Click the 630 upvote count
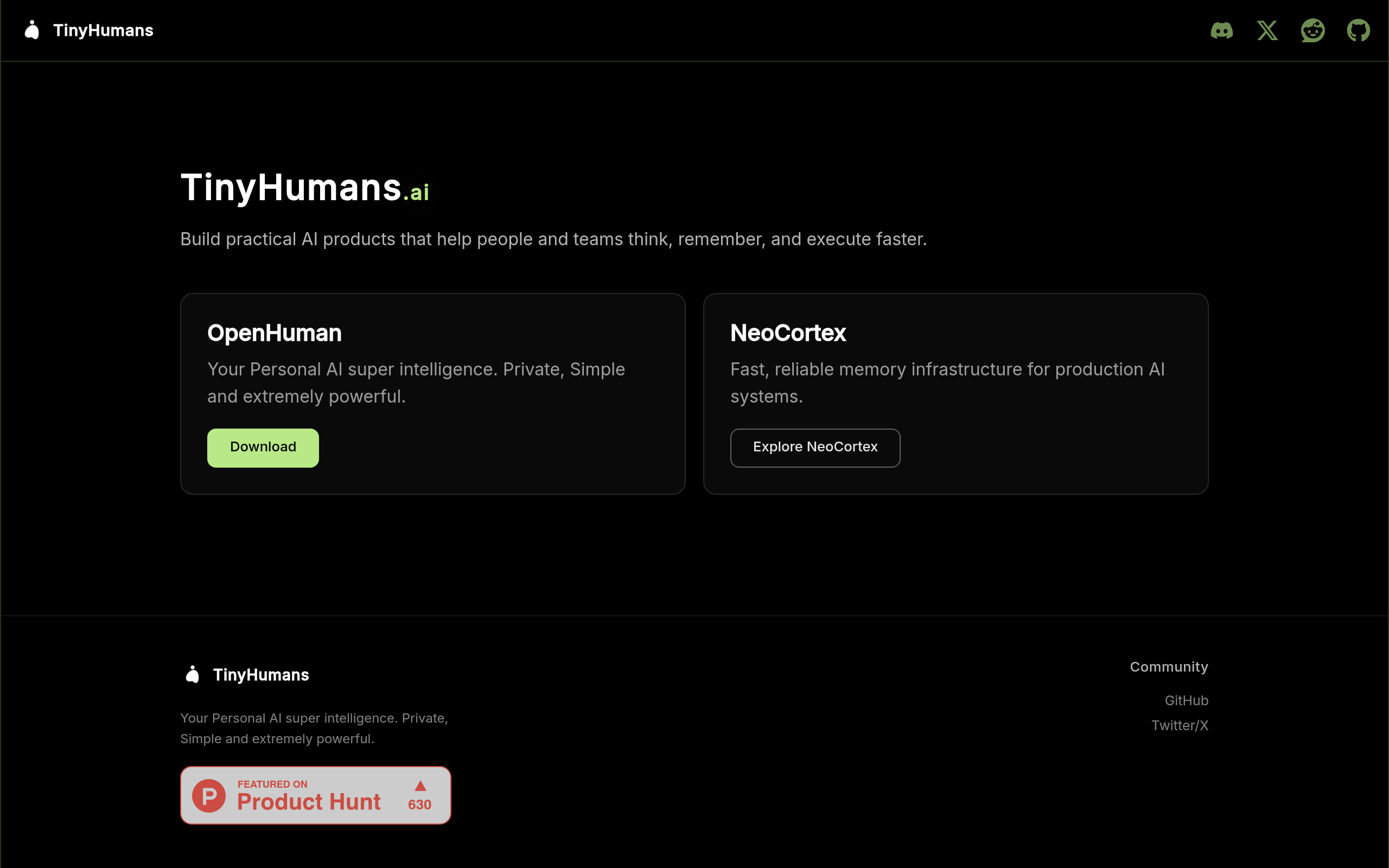The width and height of the screenshot is (1389, 868). (x=419, y=805)
